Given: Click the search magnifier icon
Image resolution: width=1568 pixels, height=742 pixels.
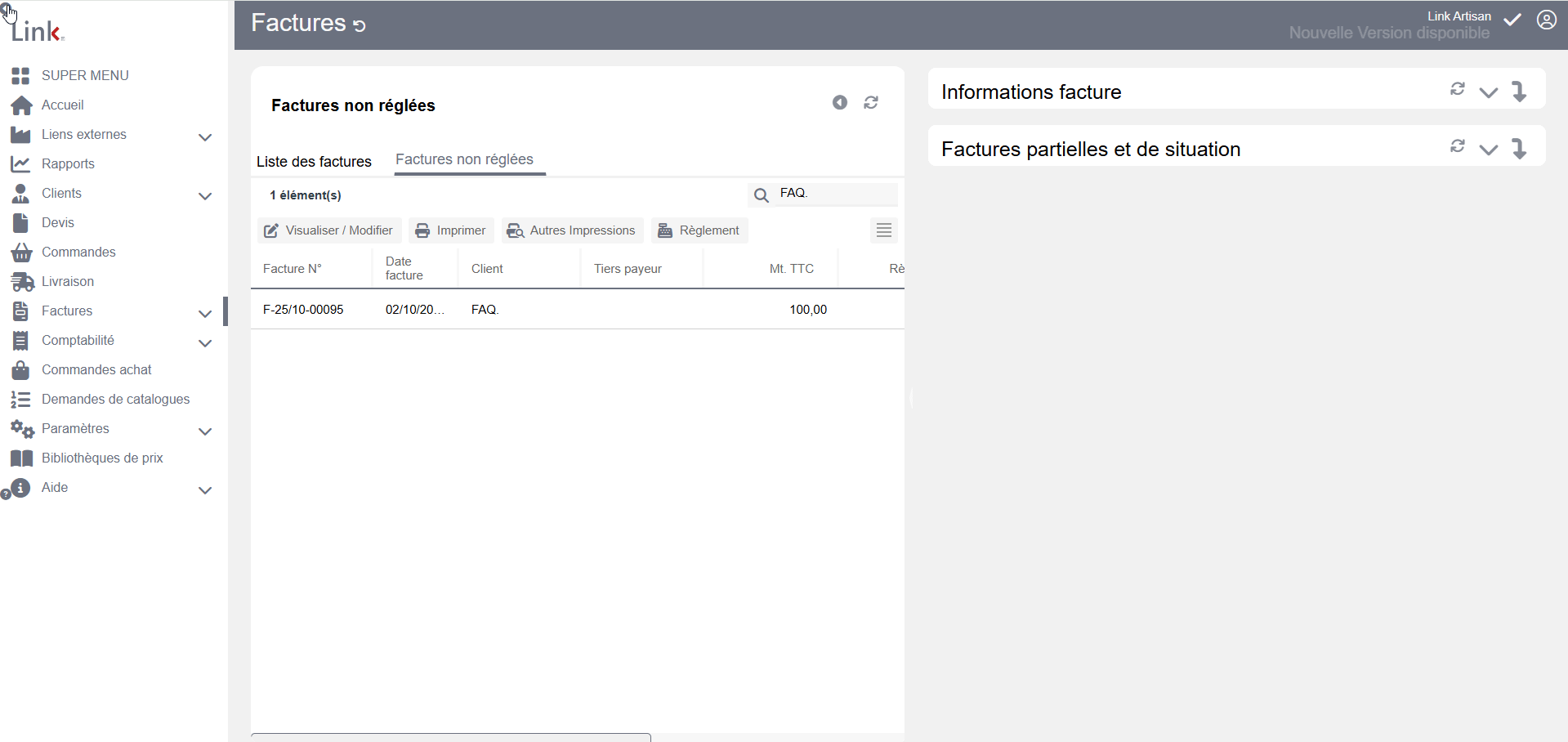Looking at the screenshot, I should pos(762,195).
